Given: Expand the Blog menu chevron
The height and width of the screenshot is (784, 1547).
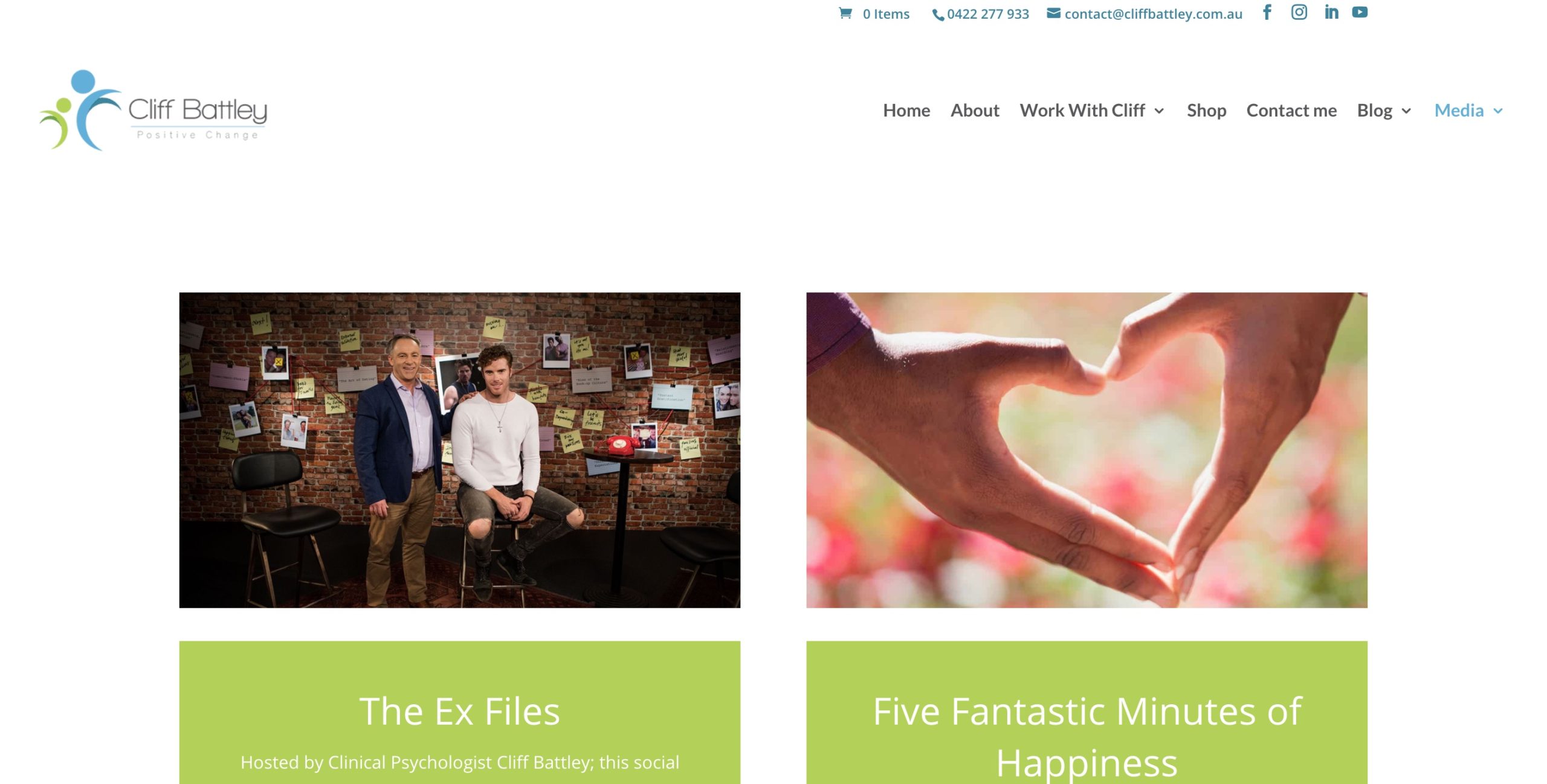Looking at the screenshot, I should [x=1406, y=111].
